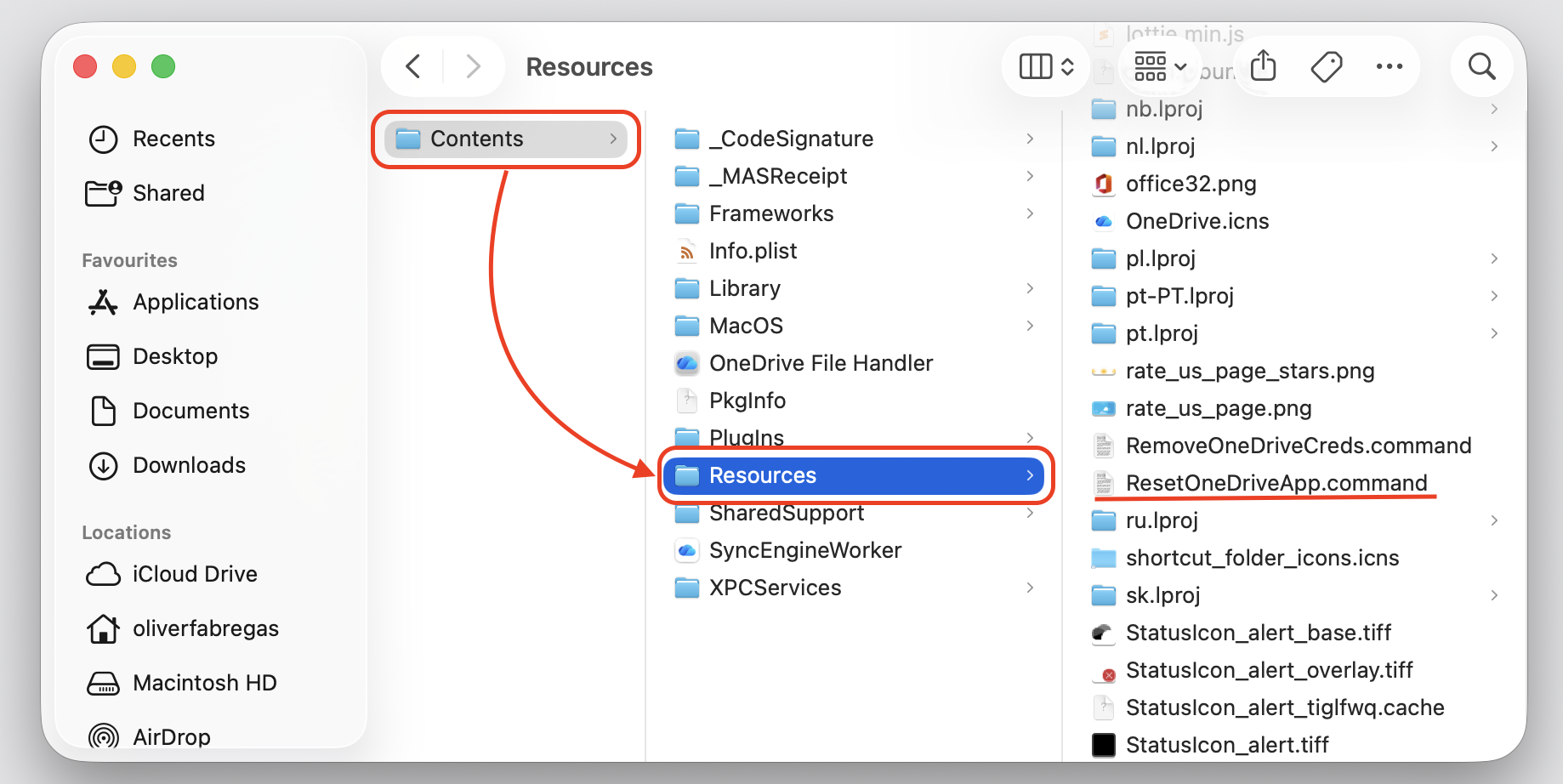Go forward with the forward arrow
The height and width of the screenshot is (784, 1563).
pyautogui.click(x=474, y=66)
